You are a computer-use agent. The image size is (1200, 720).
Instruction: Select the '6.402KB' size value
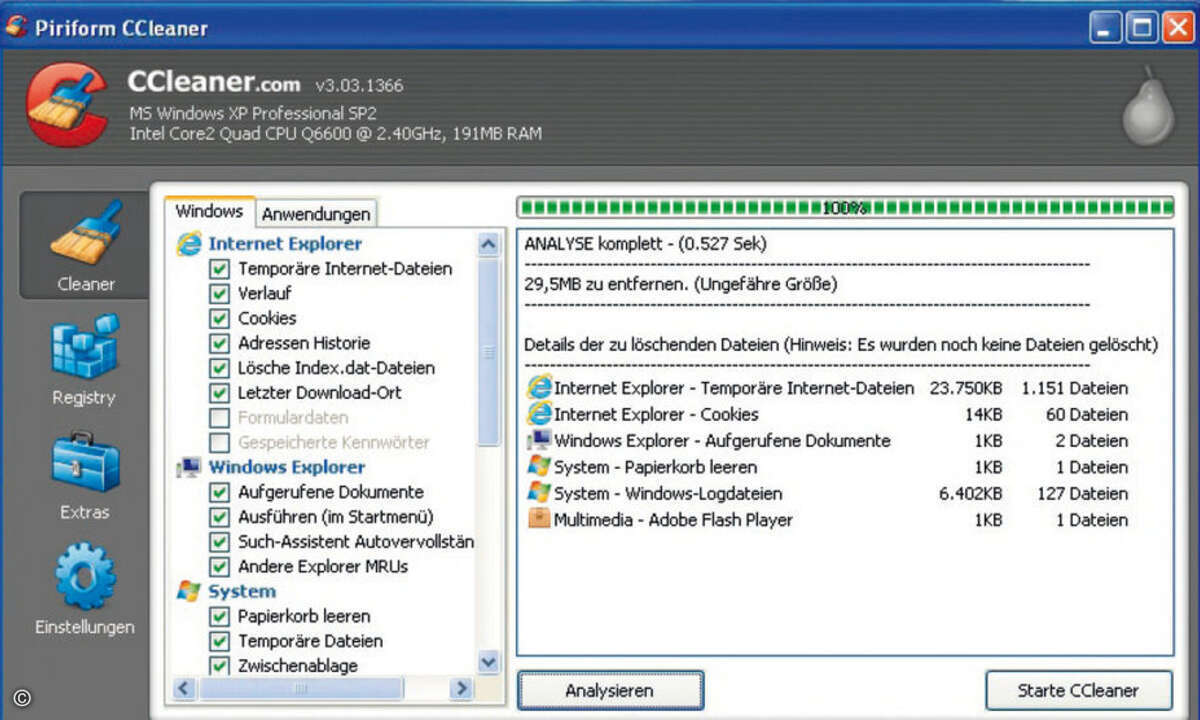click(x=970, y=493)
